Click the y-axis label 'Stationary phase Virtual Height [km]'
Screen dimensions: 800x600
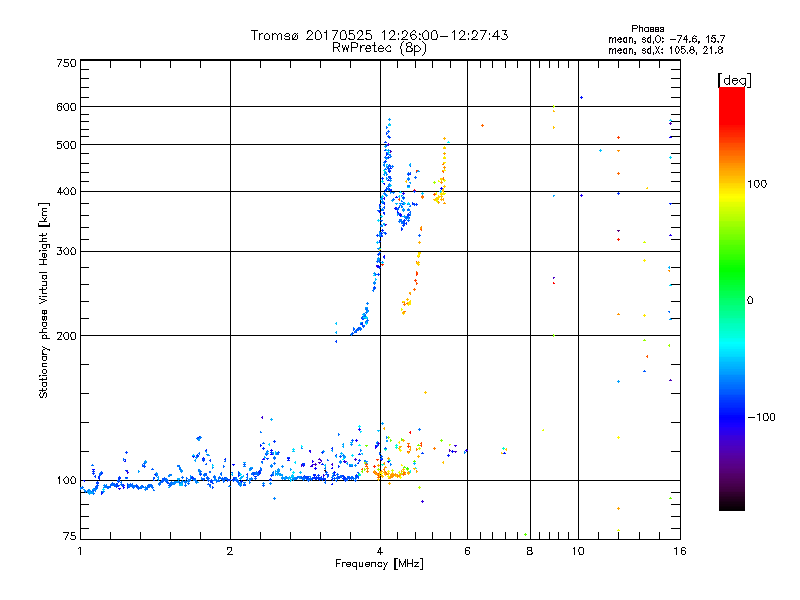(x=44, y=301)
